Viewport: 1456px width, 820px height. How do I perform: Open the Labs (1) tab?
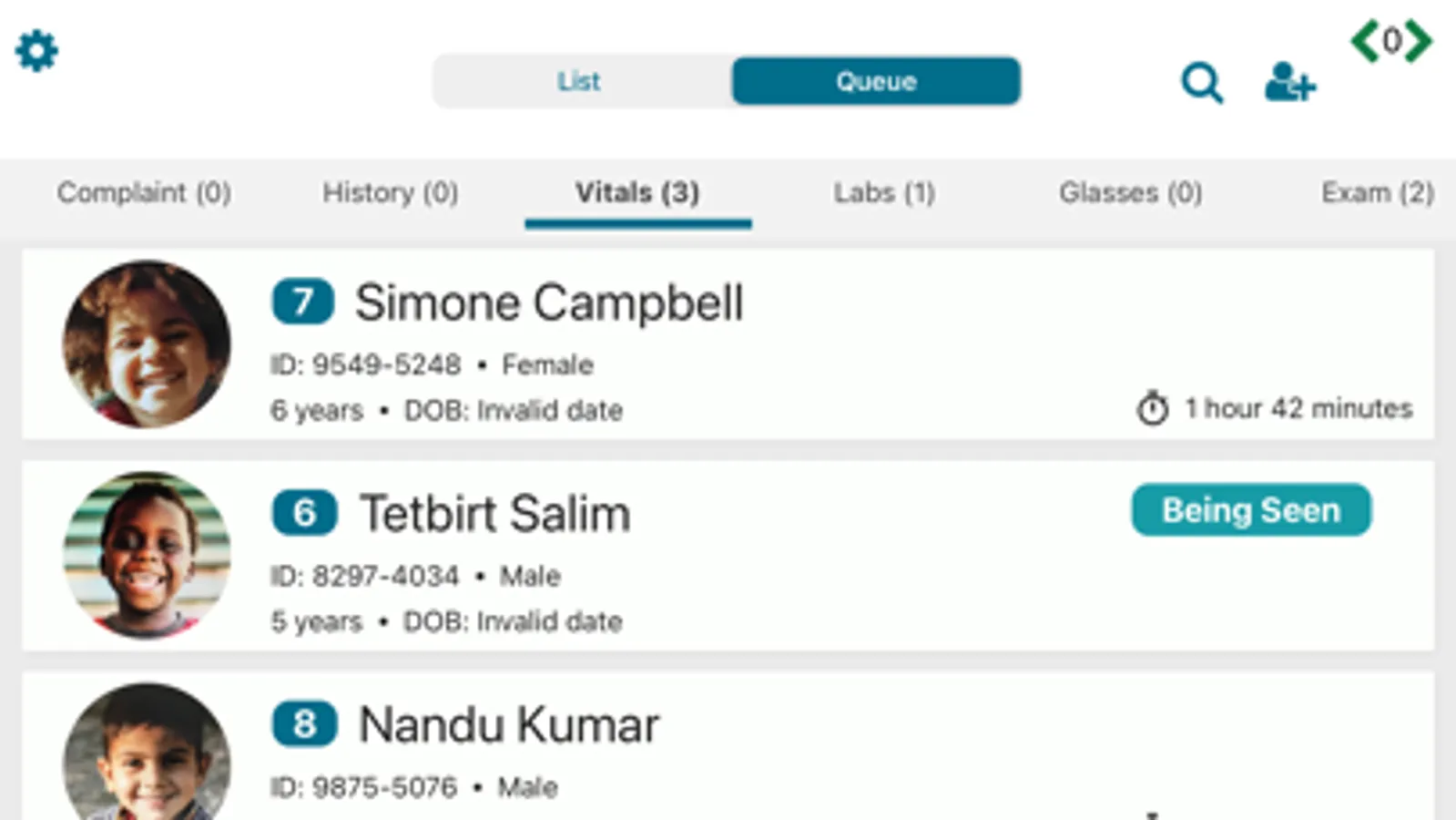point(884,192)
